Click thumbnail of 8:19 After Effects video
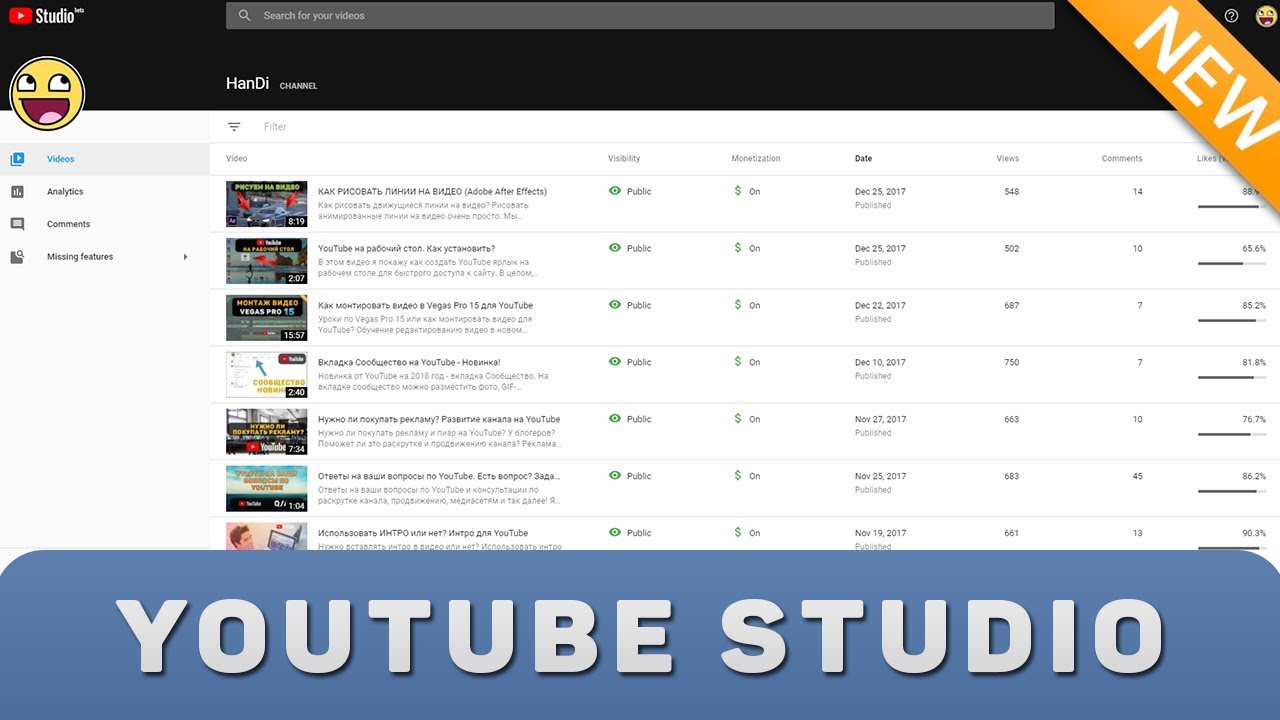 [x=267, y=204]
